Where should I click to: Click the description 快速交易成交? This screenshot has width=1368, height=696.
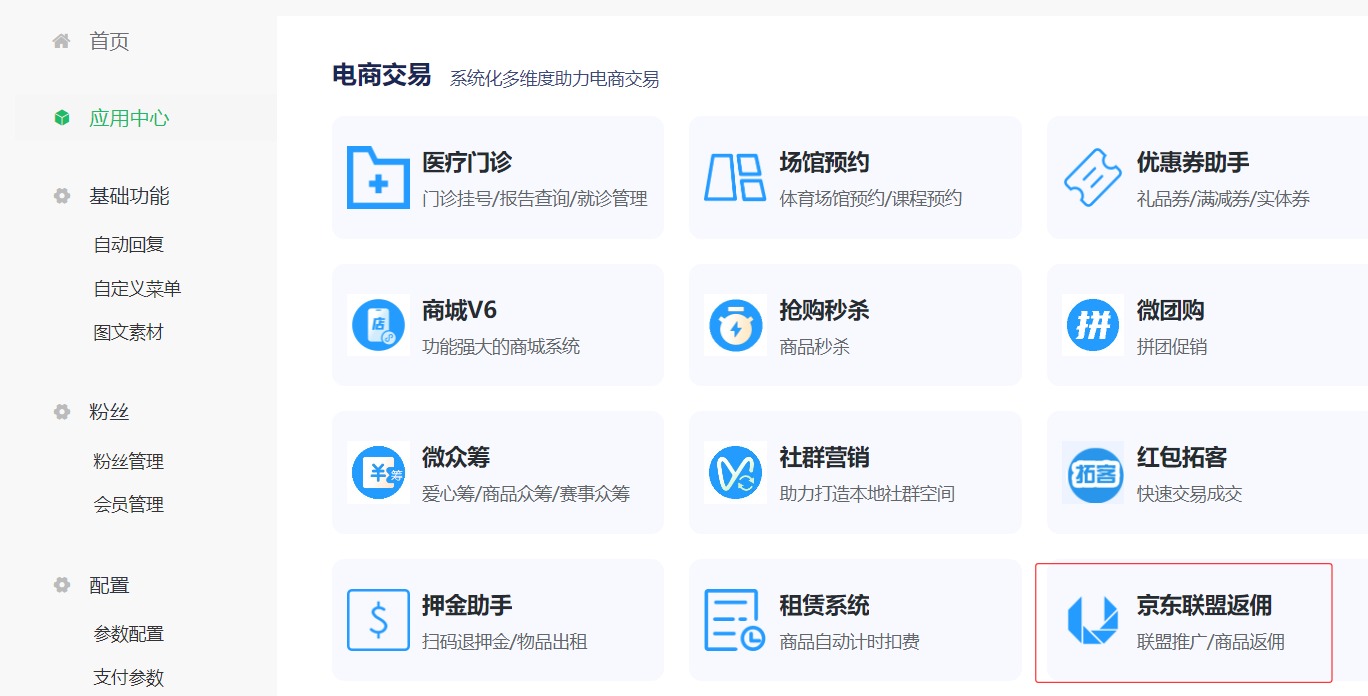point(1189,494)
